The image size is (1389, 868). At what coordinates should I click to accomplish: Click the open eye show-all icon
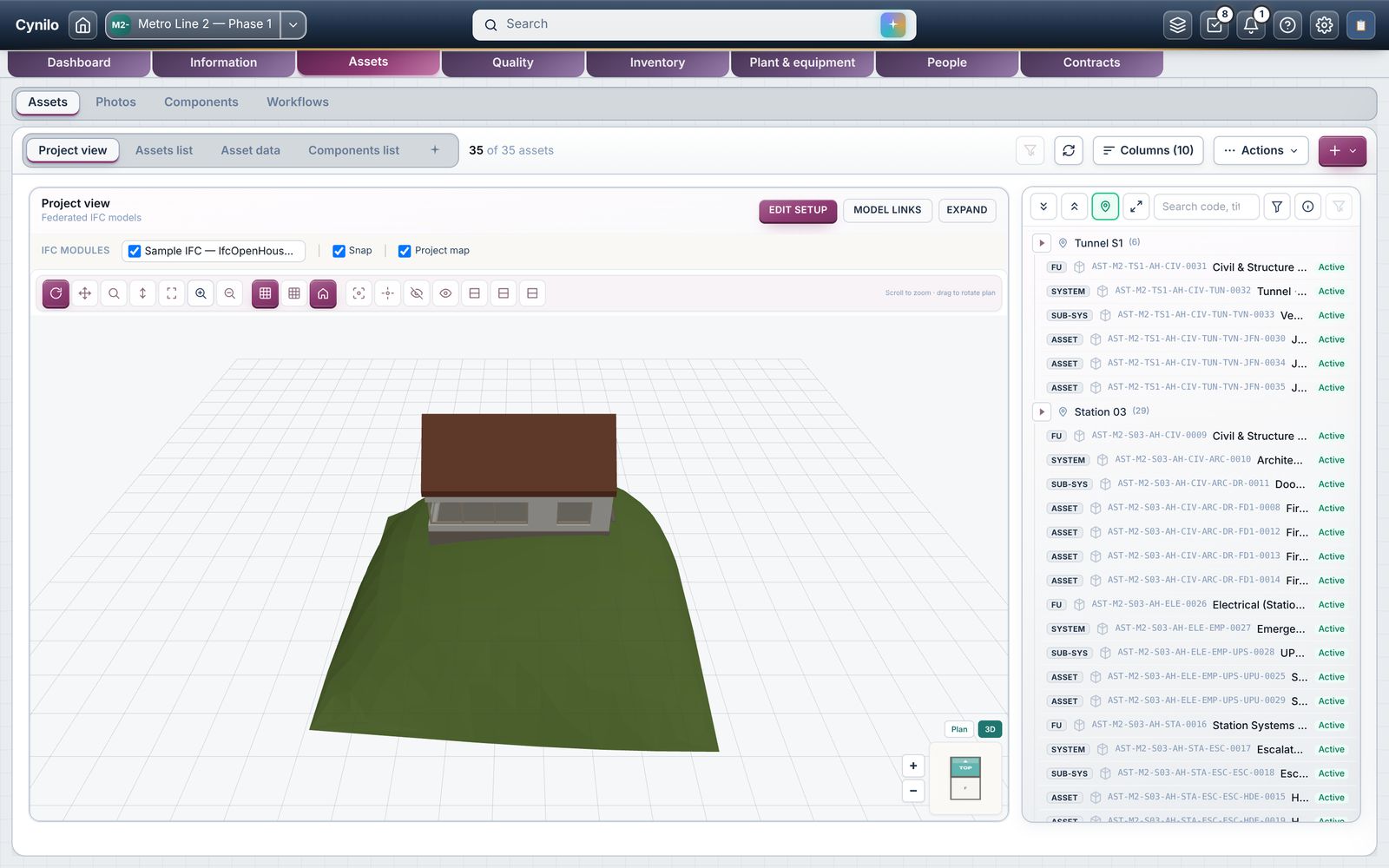click(445, 293)
